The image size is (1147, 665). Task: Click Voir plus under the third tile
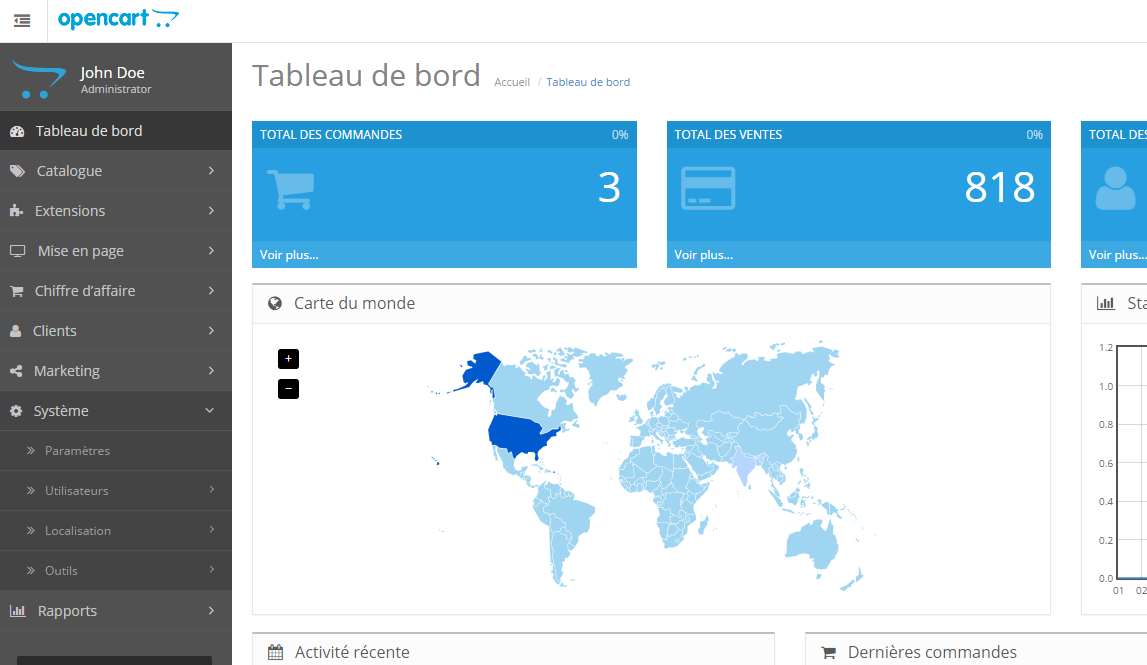1117,255
